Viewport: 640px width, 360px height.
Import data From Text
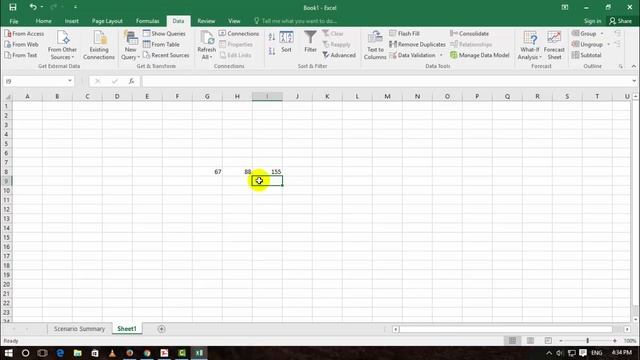click(21, 55)
